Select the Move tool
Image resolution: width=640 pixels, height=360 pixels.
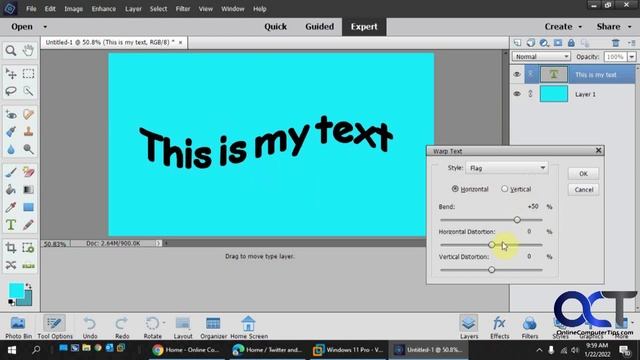[11, 73]
